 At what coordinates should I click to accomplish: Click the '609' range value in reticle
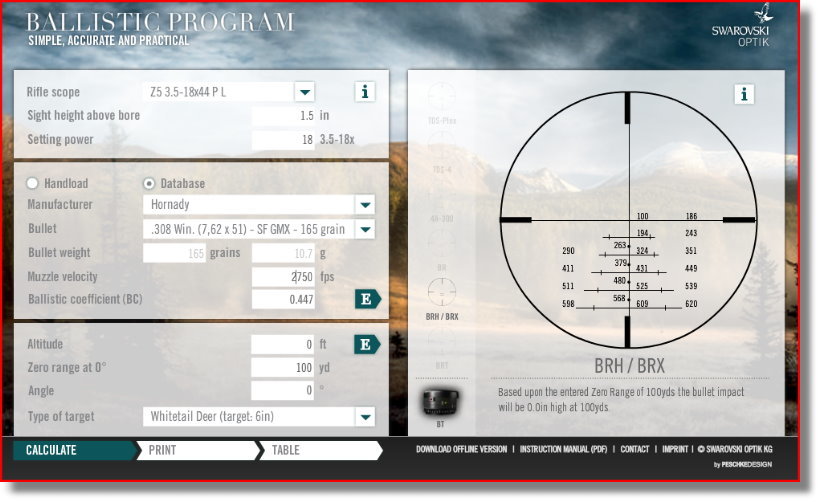tap(642, 304)
